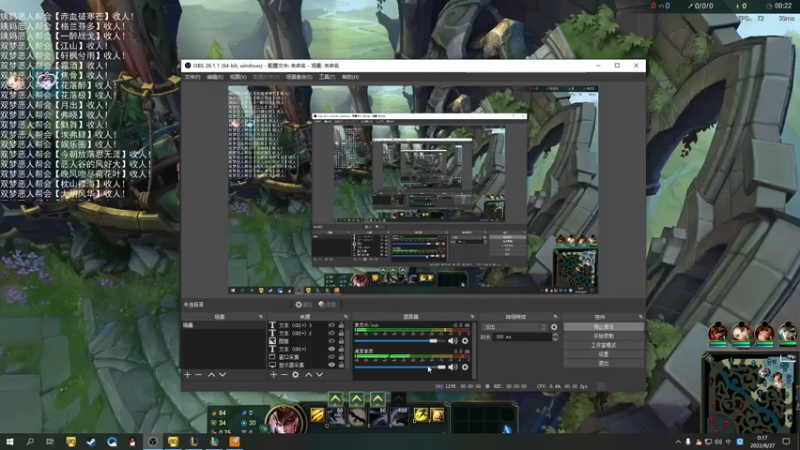Open the Help (H) menu in OBS
This screenshot has height=450, width=800.
(350, 77)
